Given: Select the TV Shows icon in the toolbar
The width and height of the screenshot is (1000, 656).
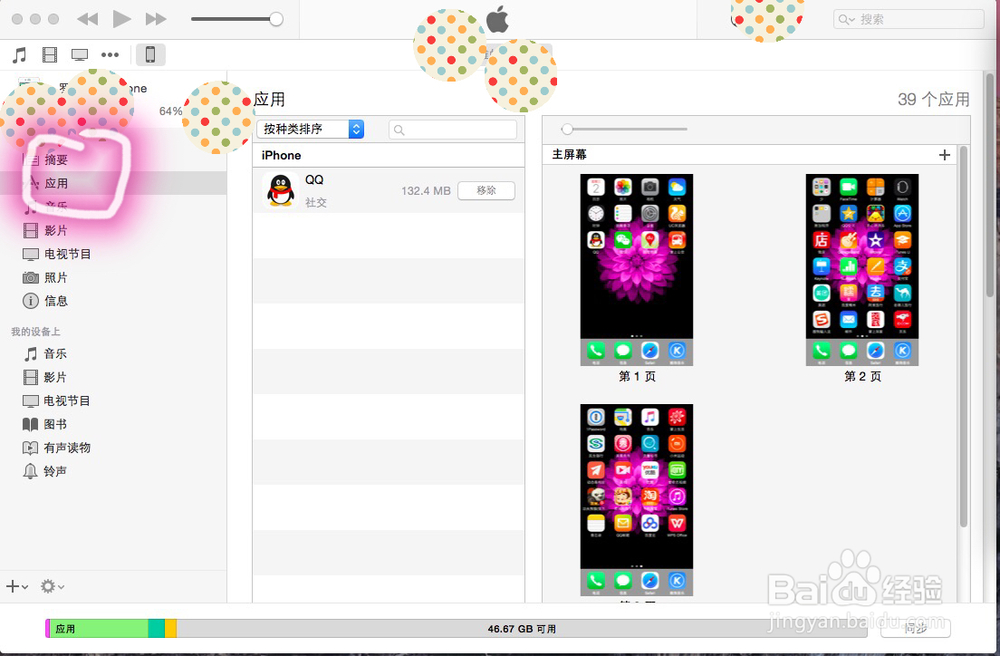Looking at the screenshot, I should [79, 54].
